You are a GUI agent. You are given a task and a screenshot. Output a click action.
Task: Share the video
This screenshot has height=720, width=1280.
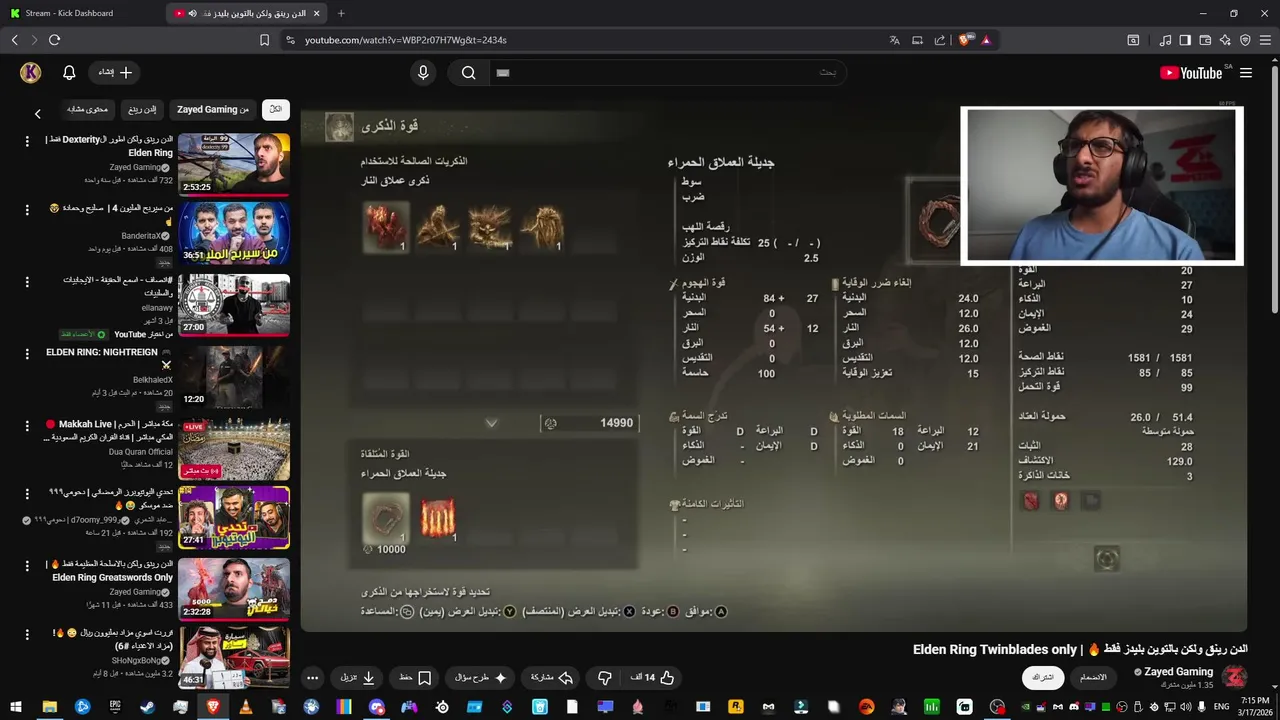551,678
